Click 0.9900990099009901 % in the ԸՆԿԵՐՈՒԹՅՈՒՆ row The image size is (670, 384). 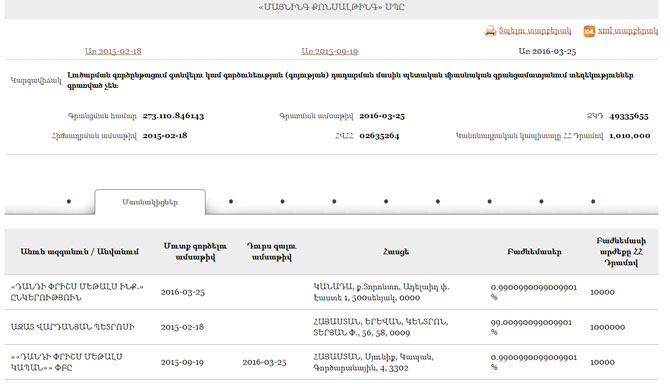534,292
